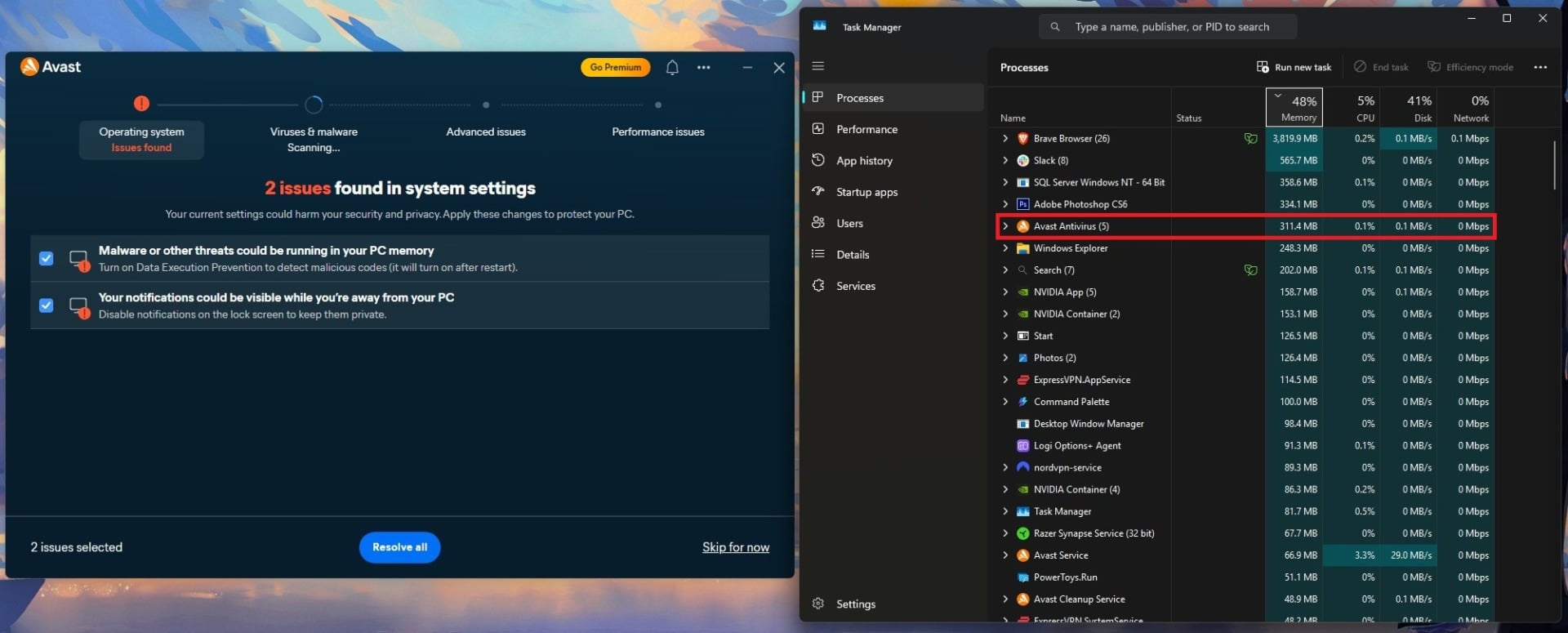This screenshot has width=1568, height=633.
Task: Click the Operating system red alert step icon
Action: tap(141, 104)
